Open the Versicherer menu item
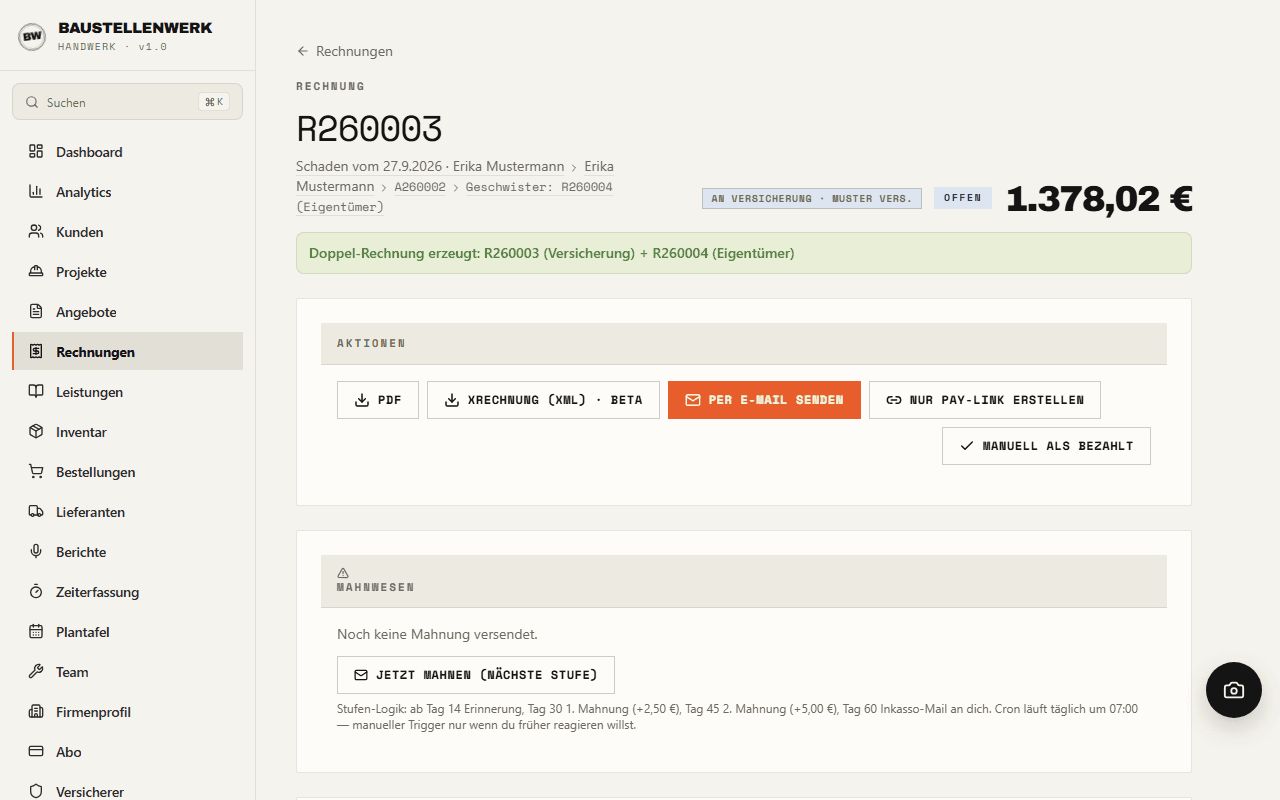1280x800 pixels. coord(127,786)
